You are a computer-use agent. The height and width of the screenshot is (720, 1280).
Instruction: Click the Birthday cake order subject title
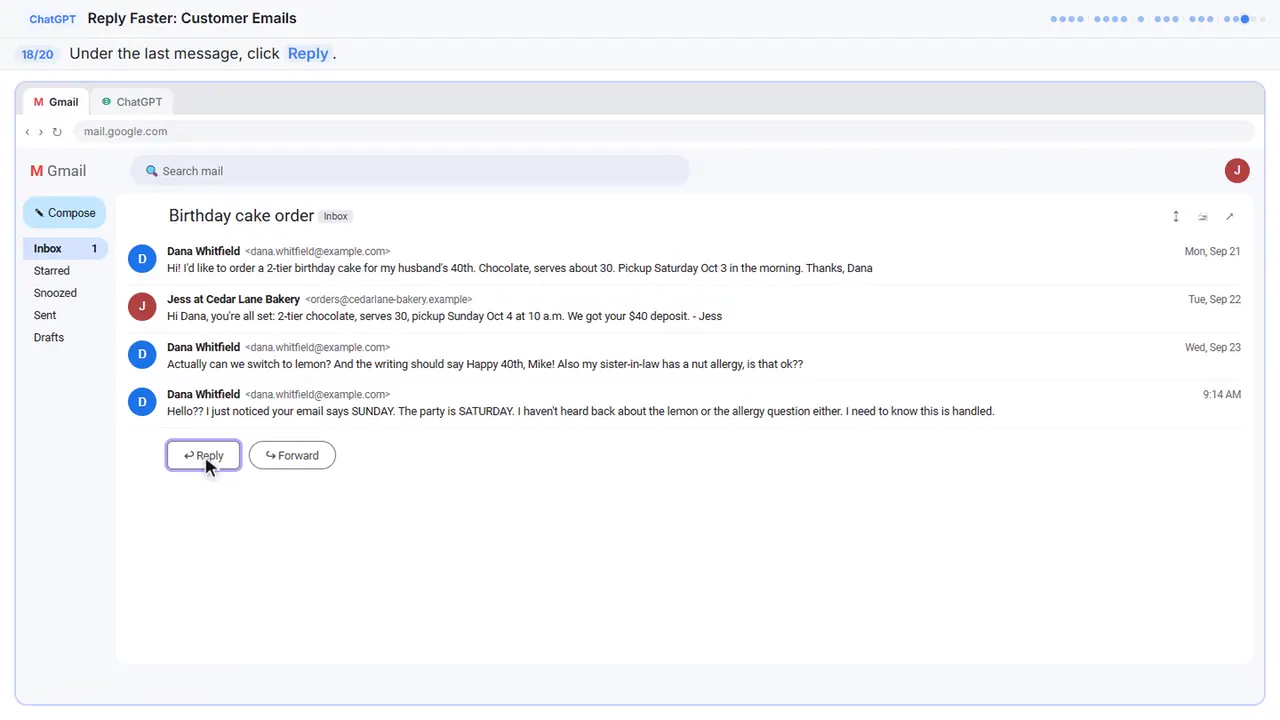point(241,216)
